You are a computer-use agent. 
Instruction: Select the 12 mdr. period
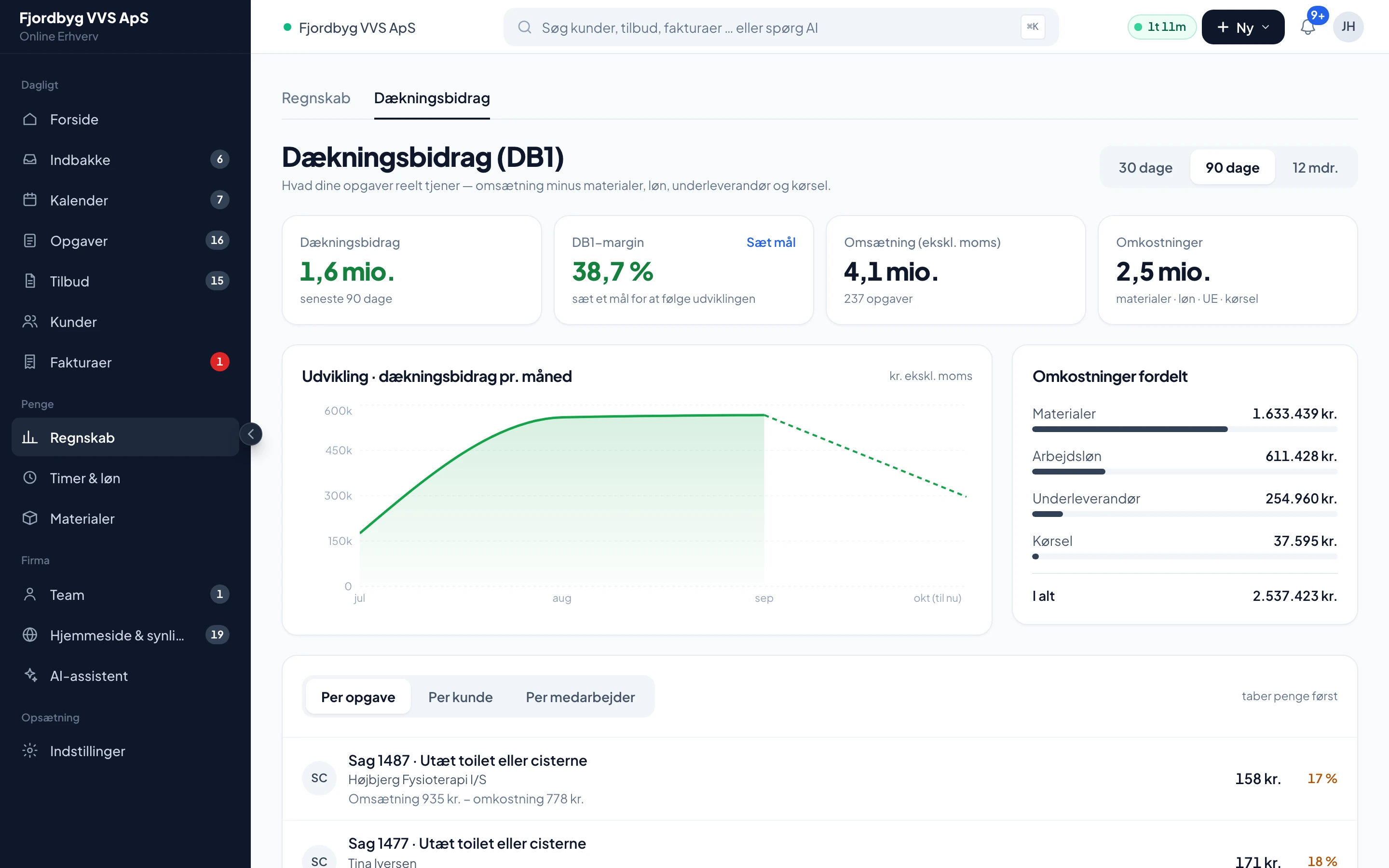tap(1315, 167)
